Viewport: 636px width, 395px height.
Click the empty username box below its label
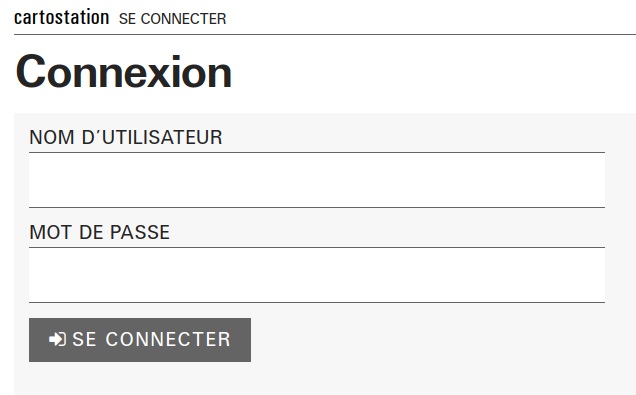point(317,180)
